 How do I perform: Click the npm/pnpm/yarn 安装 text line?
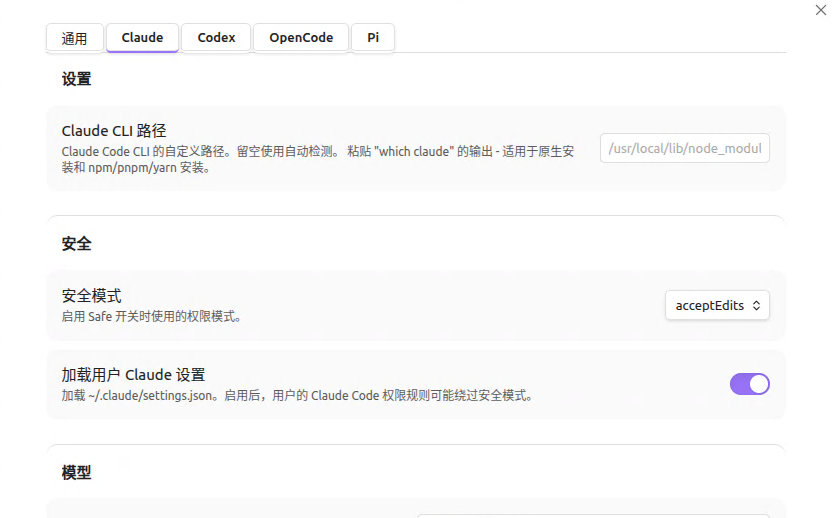[136, 168]
